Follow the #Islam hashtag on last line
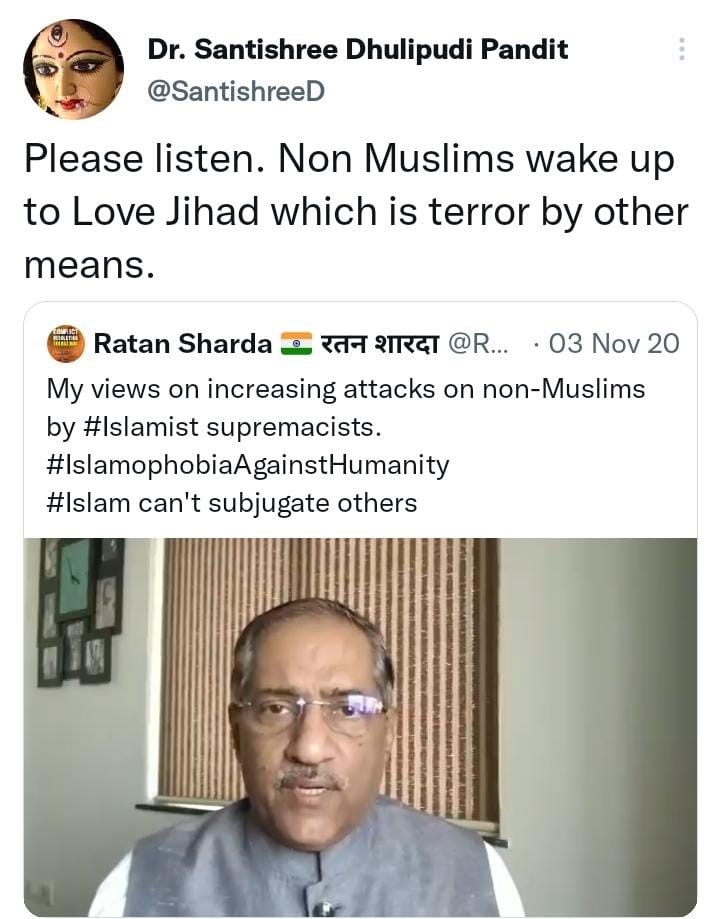This screenshot has width=720, height=919. 88,503
